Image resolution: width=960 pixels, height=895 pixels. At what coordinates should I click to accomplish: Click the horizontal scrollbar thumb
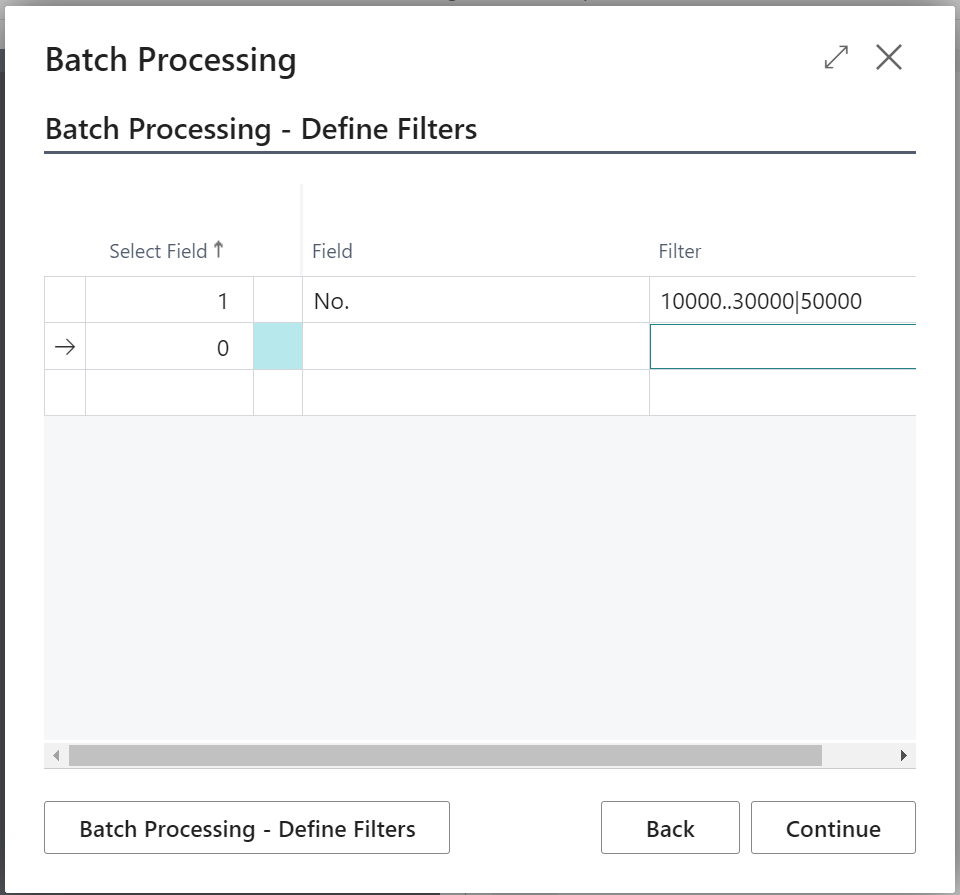[445, 755]
